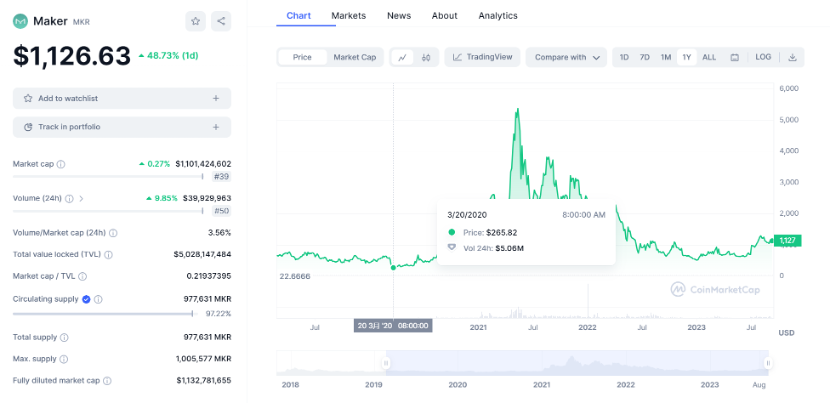Image resolution: width=830 pixels, height=404 pixels.
Task: Set chart range to 7D
Action: click(644, 57)
